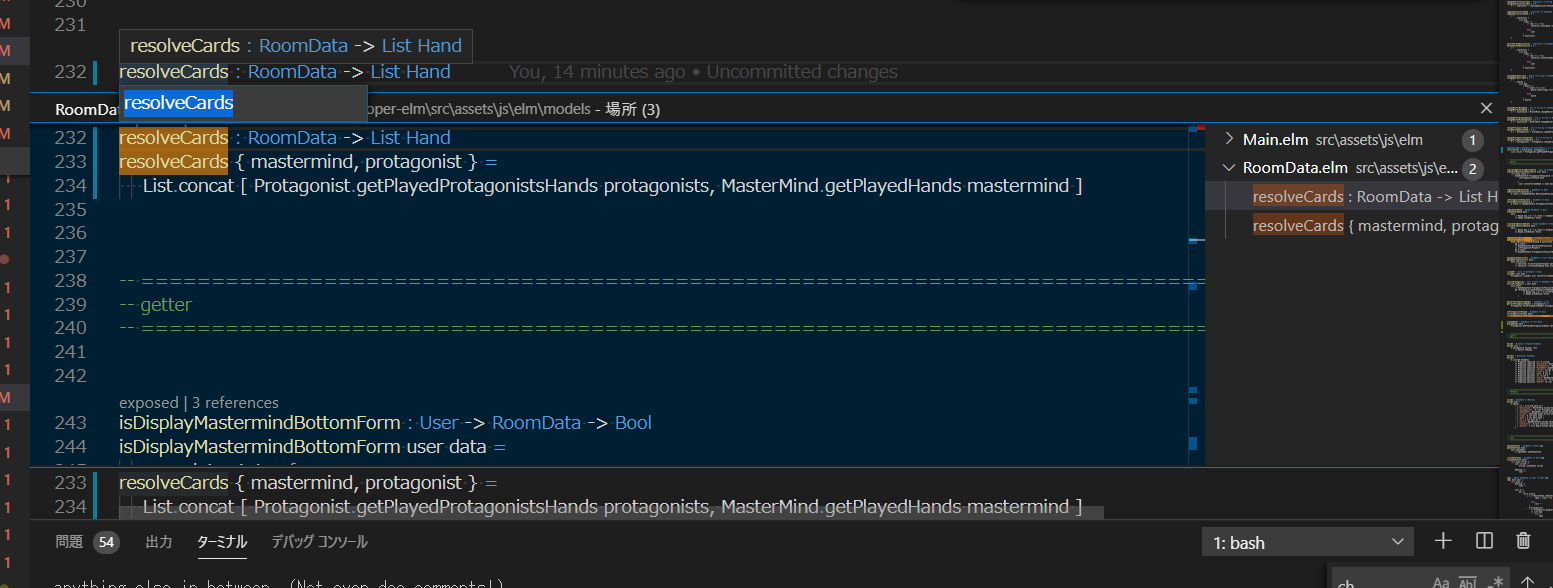
Task: Launch a new terminal with the plus icon
Action: click(x=1443, y=541)
